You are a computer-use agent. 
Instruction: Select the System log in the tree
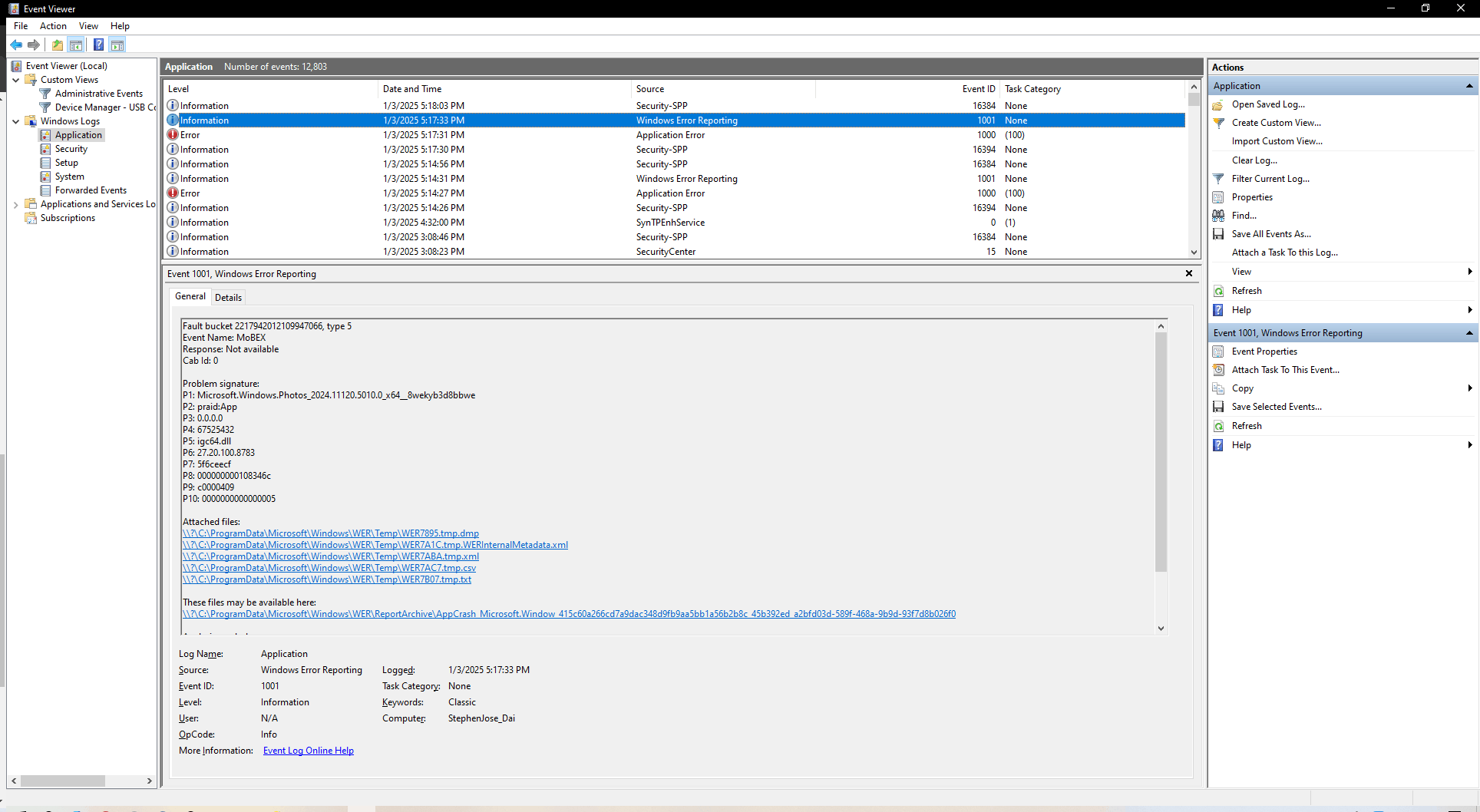tap(70, 177)
